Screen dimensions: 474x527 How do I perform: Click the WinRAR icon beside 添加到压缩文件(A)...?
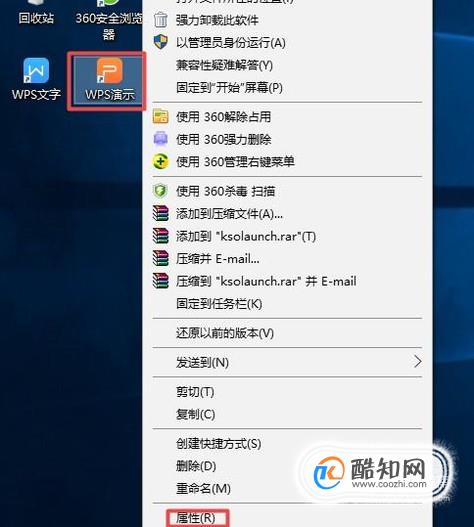(x=161, y=213)
